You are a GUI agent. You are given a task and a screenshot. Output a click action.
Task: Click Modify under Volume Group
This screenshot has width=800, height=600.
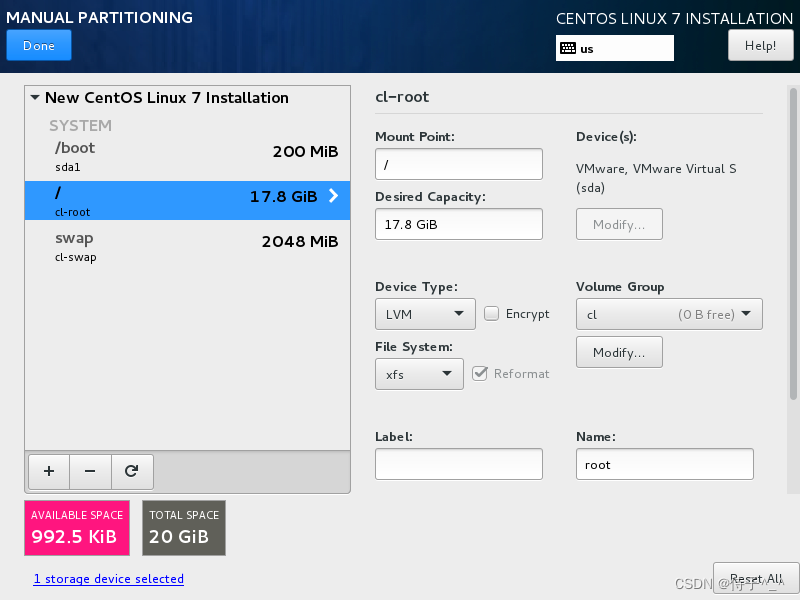click(619, 353)
